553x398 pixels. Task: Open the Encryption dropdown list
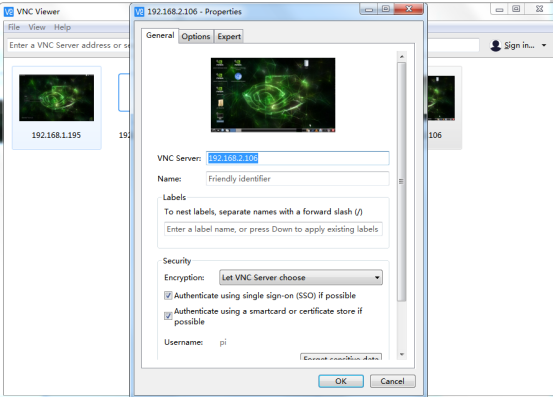[301, 277]
